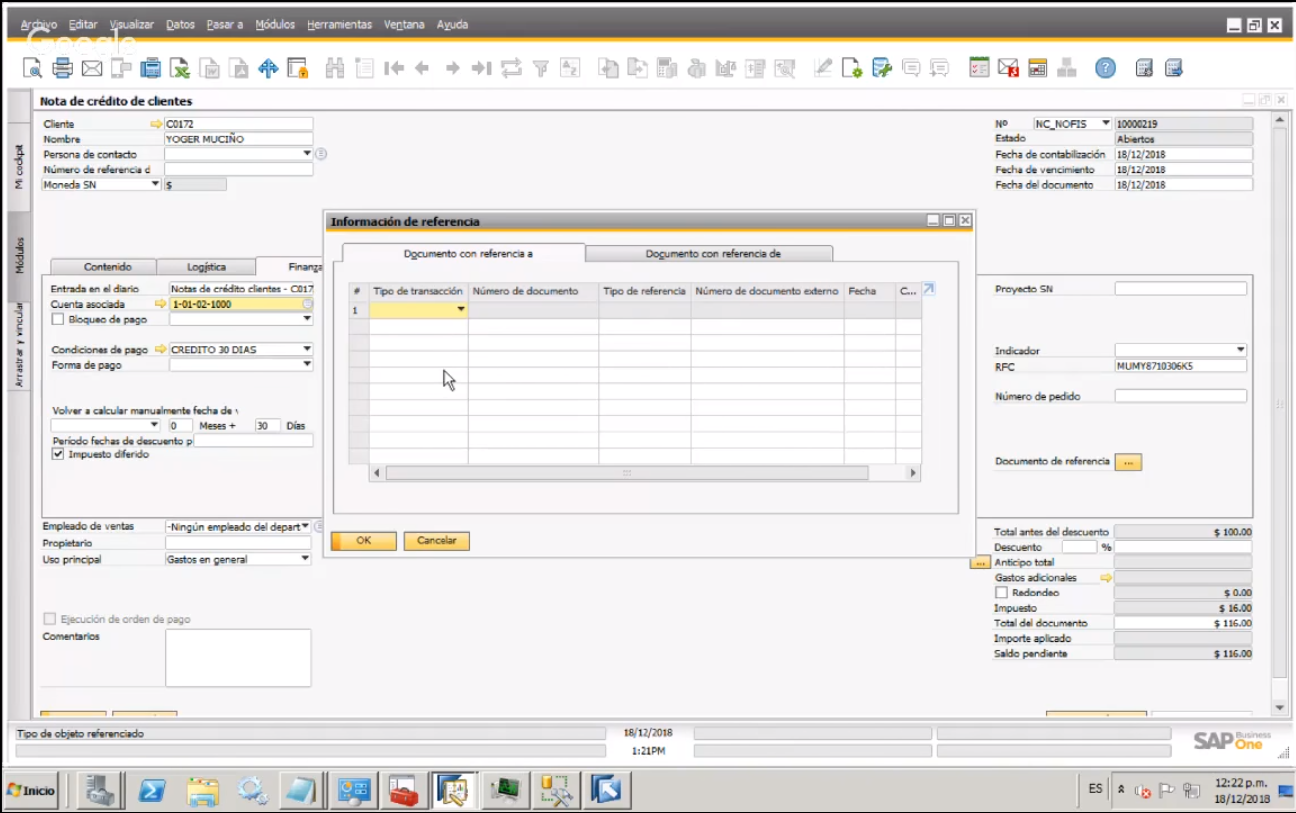The image size is (1296, 813).
Task: Click the Refresh Record toolbar icon
Action: pos(512,67)
